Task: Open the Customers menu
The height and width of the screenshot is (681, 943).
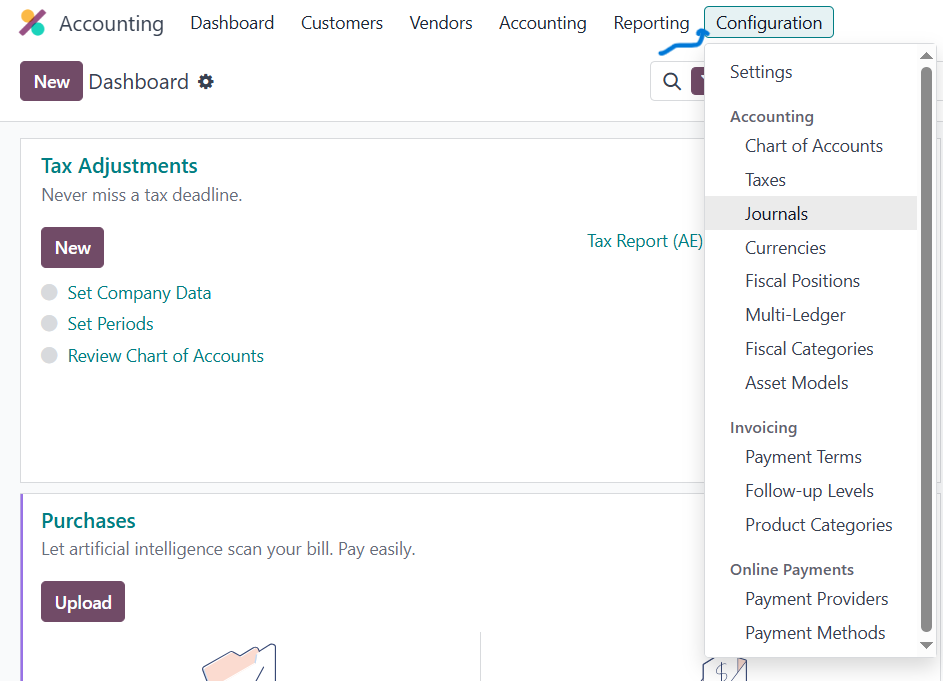Action: [341, 23]
